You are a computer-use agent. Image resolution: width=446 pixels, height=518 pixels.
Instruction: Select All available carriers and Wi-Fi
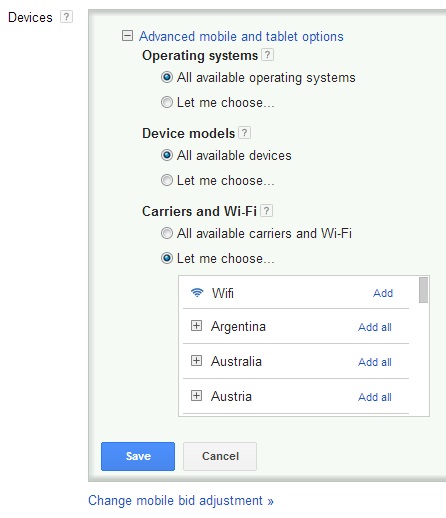click(x=167, y=233)
